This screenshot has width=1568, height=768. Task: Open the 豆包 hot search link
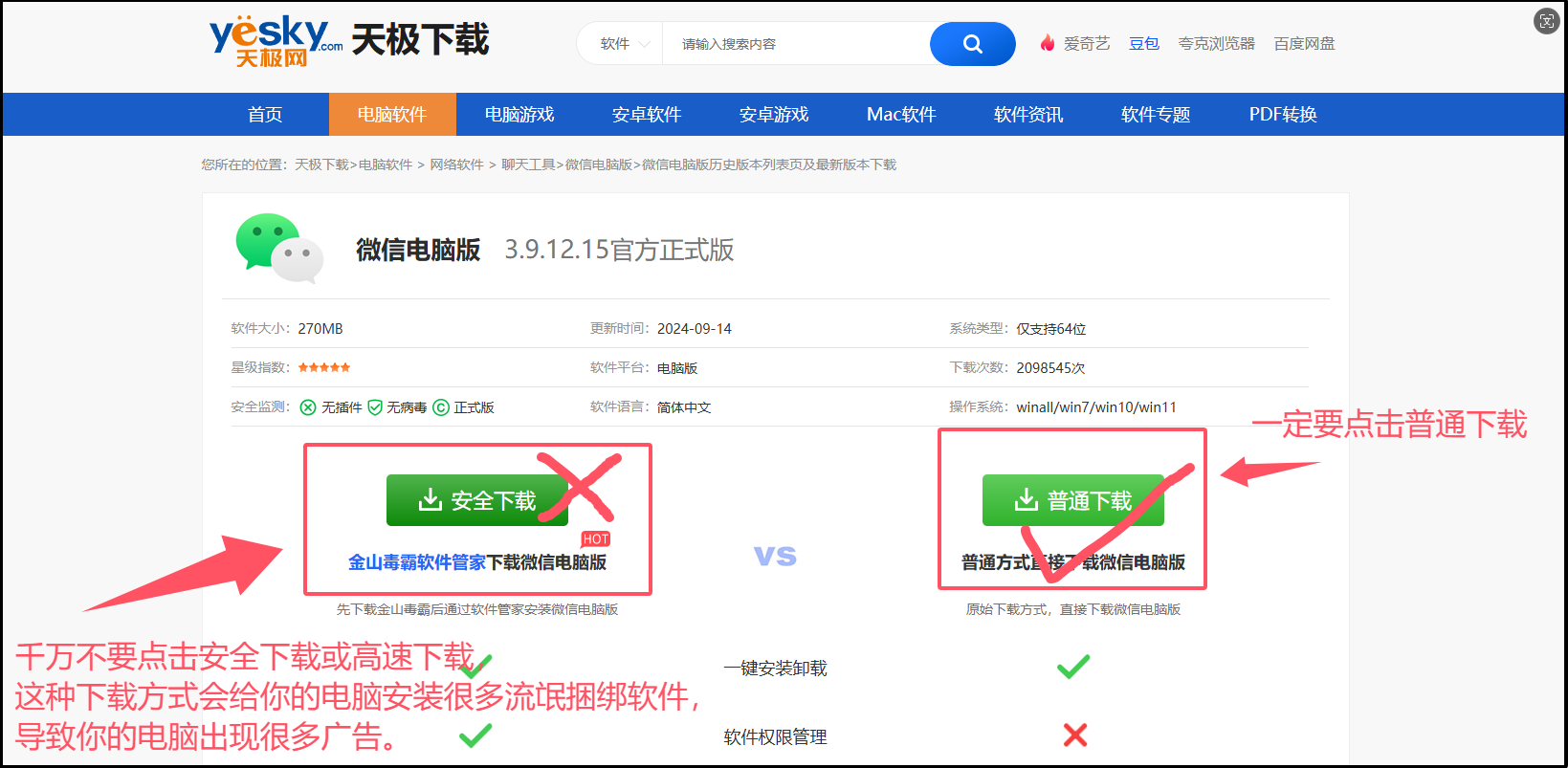click(x=1144, y=43)
